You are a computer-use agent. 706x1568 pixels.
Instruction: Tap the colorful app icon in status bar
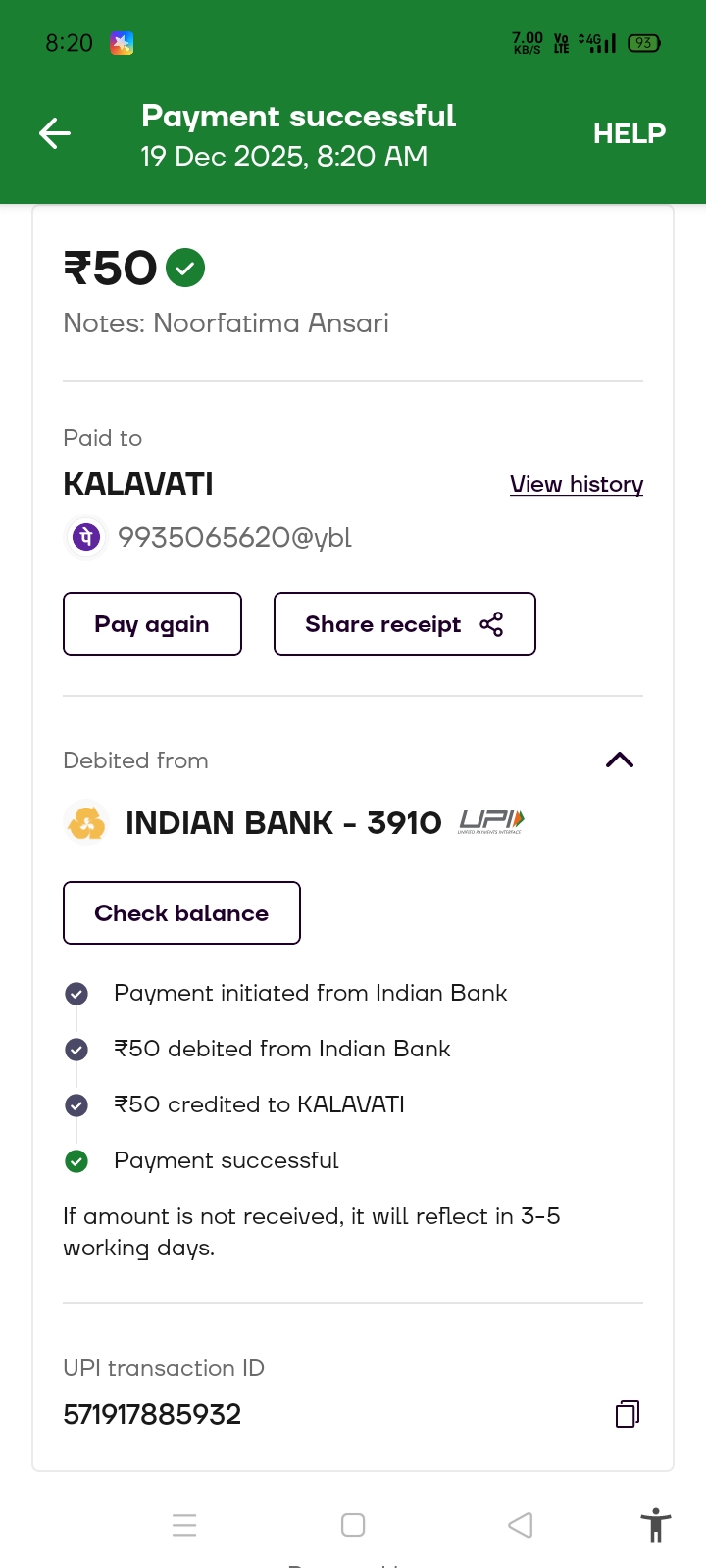coord(122,43)
